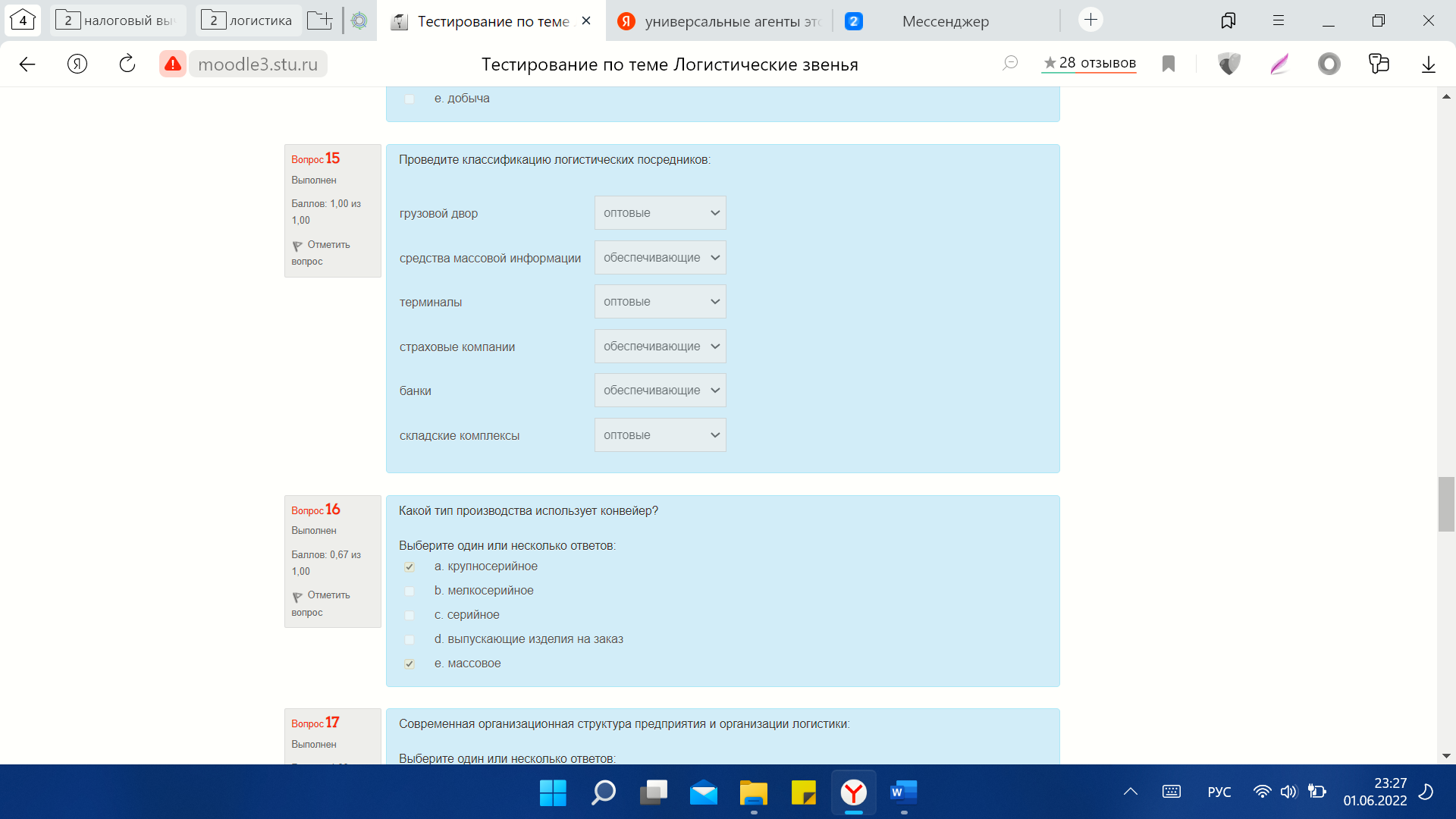
Task: Open the translate extension icon
Action: click(x=1379, y=64)
